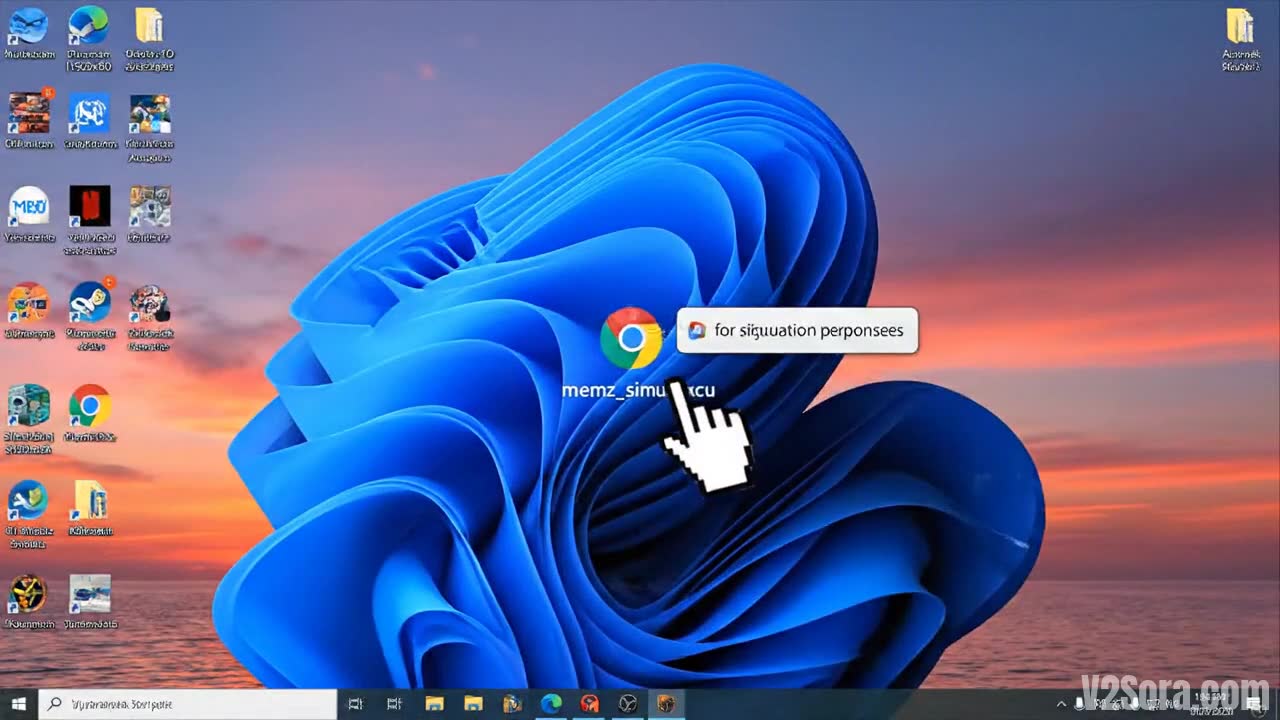Image resolution: width=1280 pixels, height=720 pixels.
Task: Open the yellow folder in top-left icon row
Action: pos(149,26)
